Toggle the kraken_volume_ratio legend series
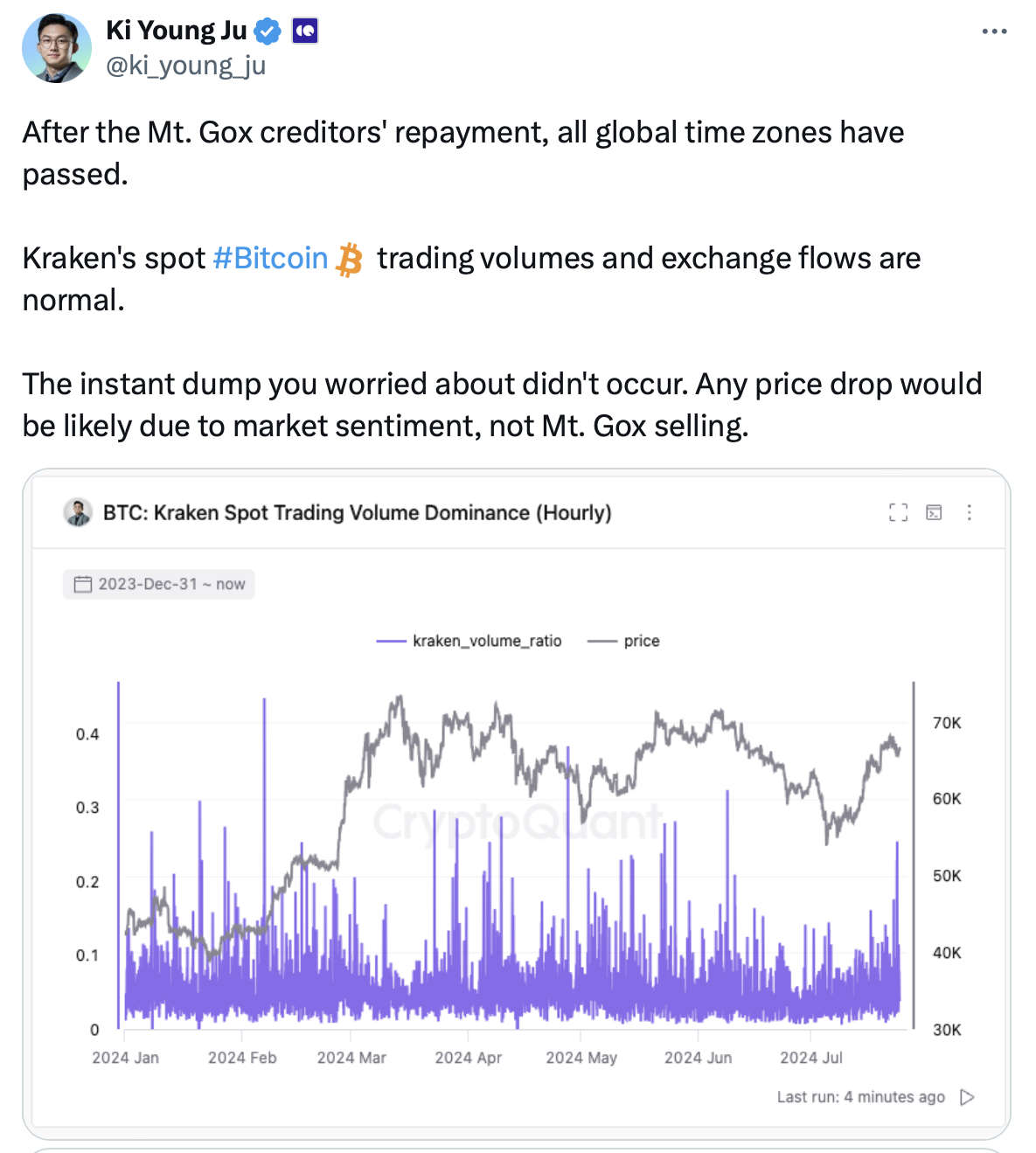This screenshot has height=1153, width=1036. [x=469, y=641]
